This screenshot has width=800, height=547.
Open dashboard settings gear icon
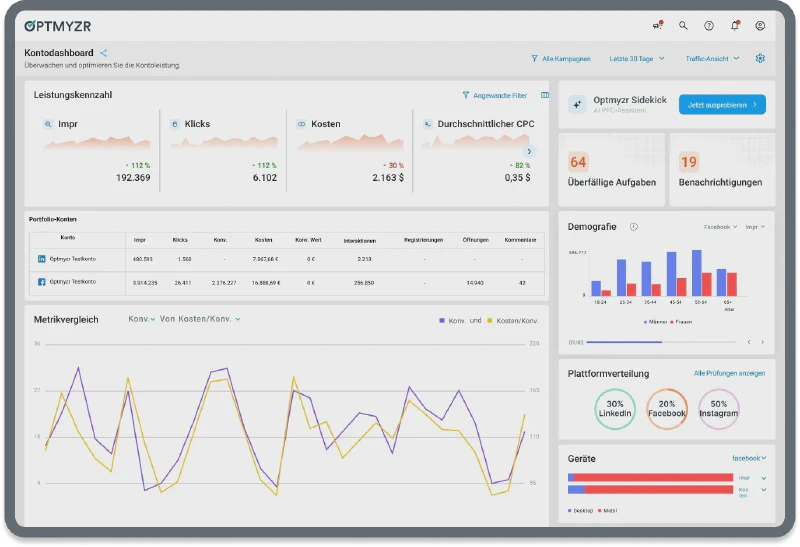click(760, 59)
